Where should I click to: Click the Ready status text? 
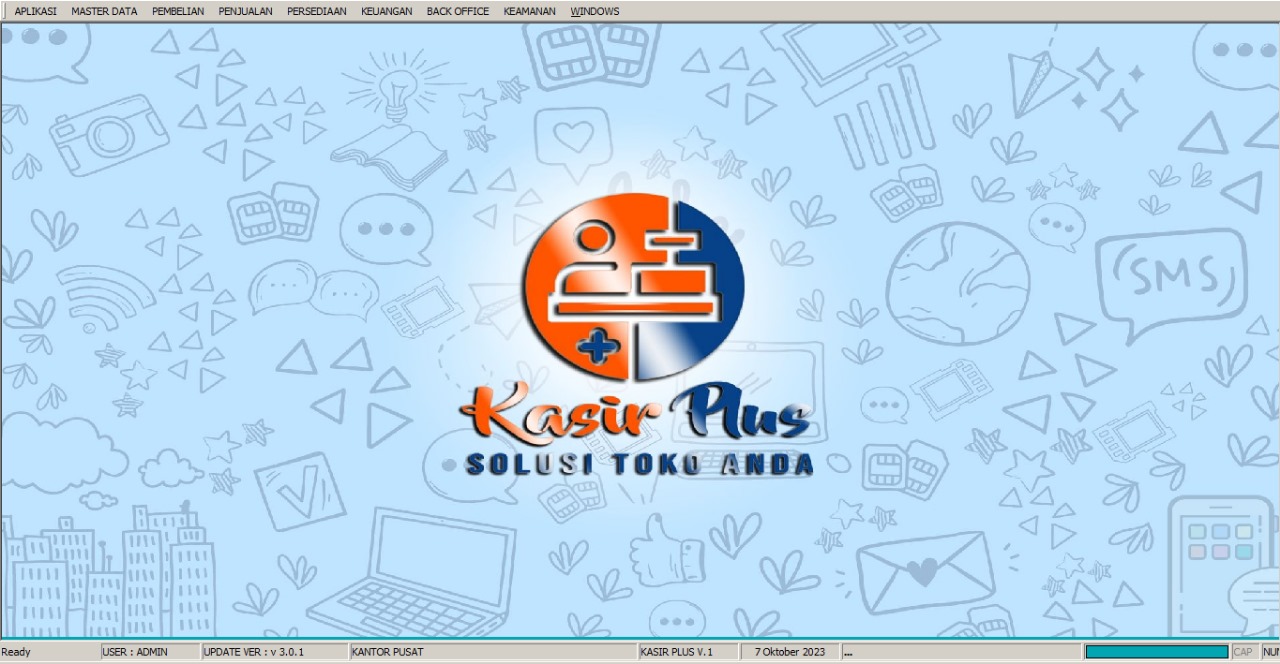(x=16, y=652)
